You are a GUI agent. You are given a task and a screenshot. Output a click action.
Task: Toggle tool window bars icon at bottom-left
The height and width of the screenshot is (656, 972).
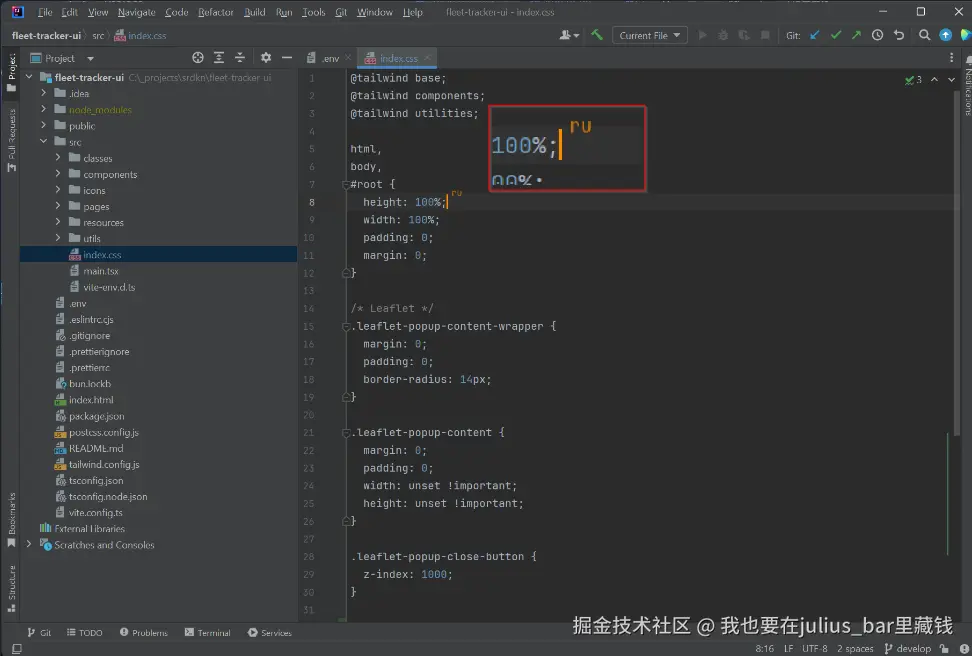click(17, 649)
